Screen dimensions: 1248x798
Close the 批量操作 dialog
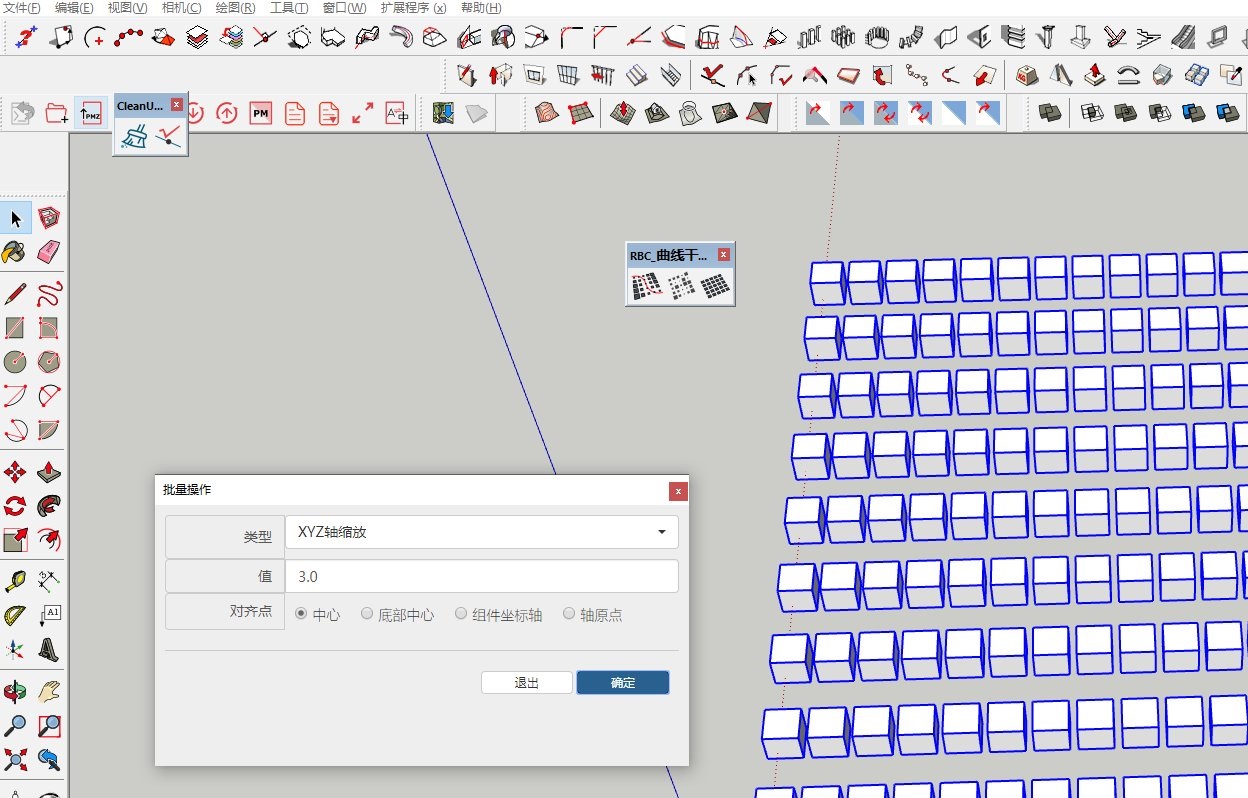tap(678, 491)
